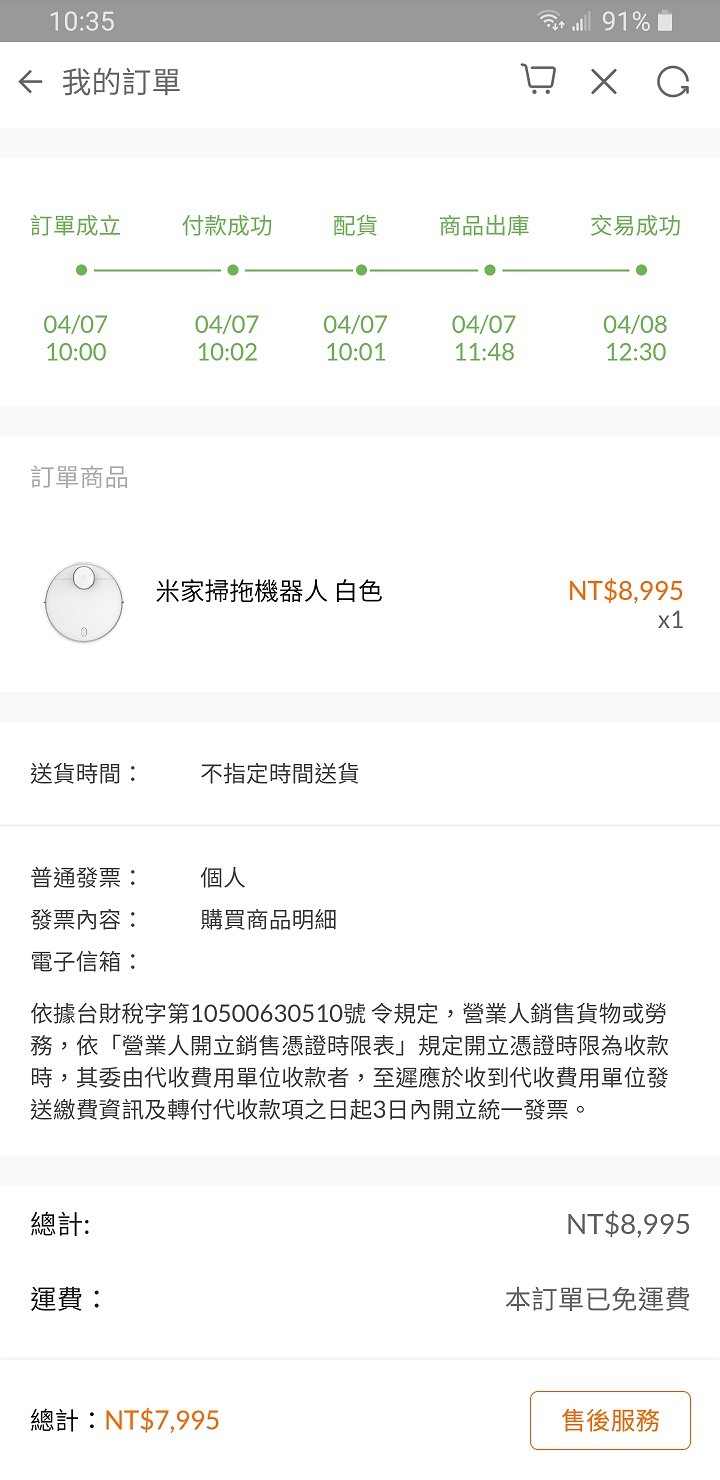Tap the 我的訂單 page title

[121, 82]
